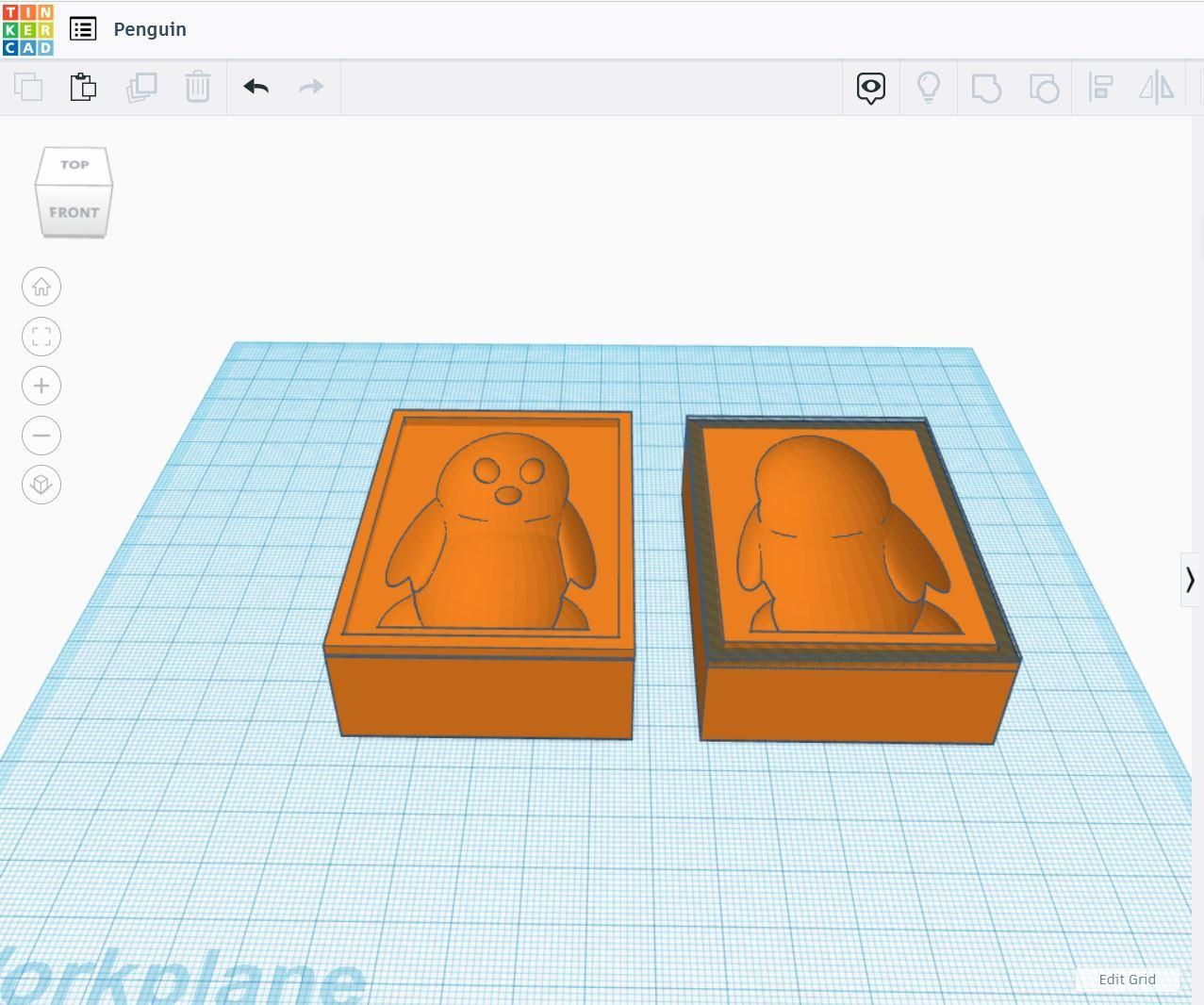The image size is (1204, 1005).
Task: Redo the last undone action
Action: (x=310, y=87)
